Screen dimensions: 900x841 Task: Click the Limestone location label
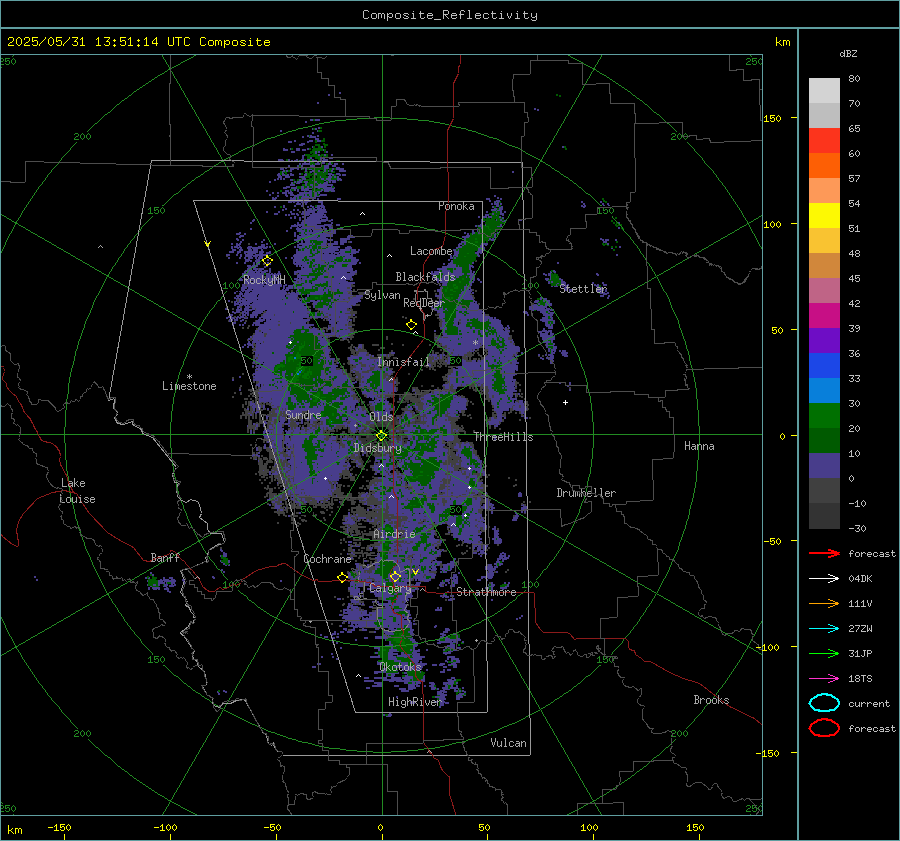pyautogui.click(x=189, y=386)
